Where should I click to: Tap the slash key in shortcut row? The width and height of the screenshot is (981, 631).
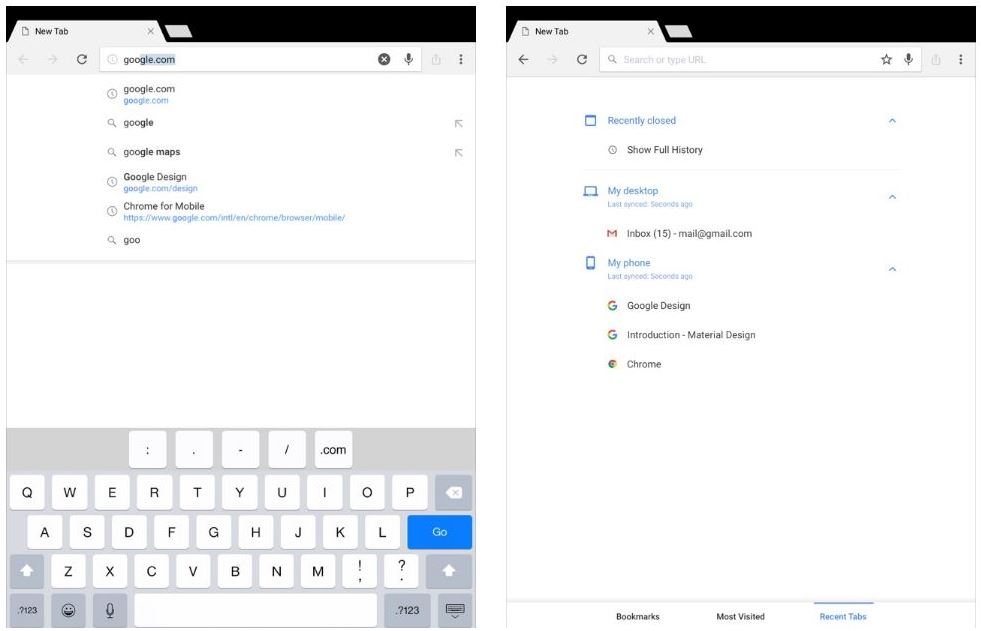287,450
